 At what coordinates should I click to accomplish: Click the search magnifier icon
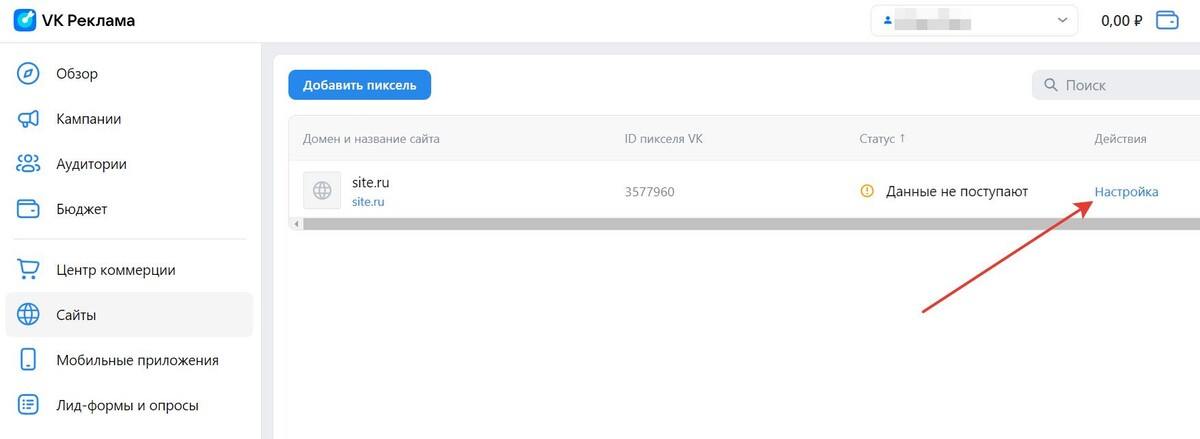click(1051, 86)
